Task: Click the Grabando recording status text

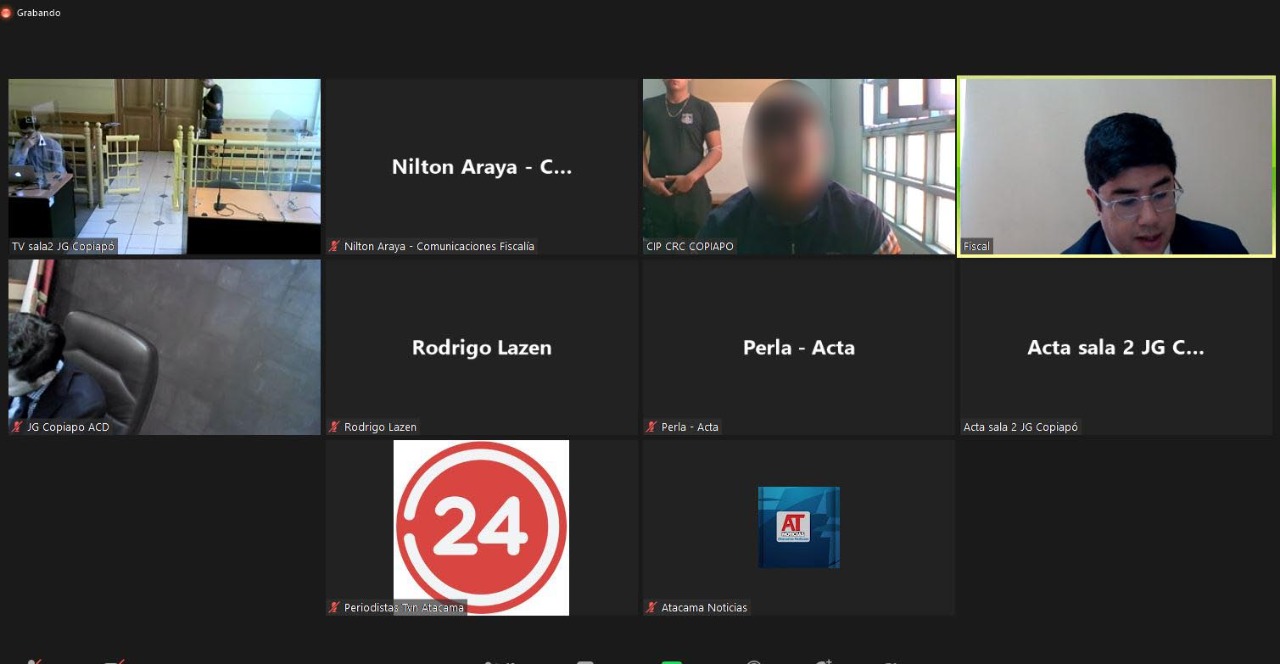Action: (x=39, y=13)
